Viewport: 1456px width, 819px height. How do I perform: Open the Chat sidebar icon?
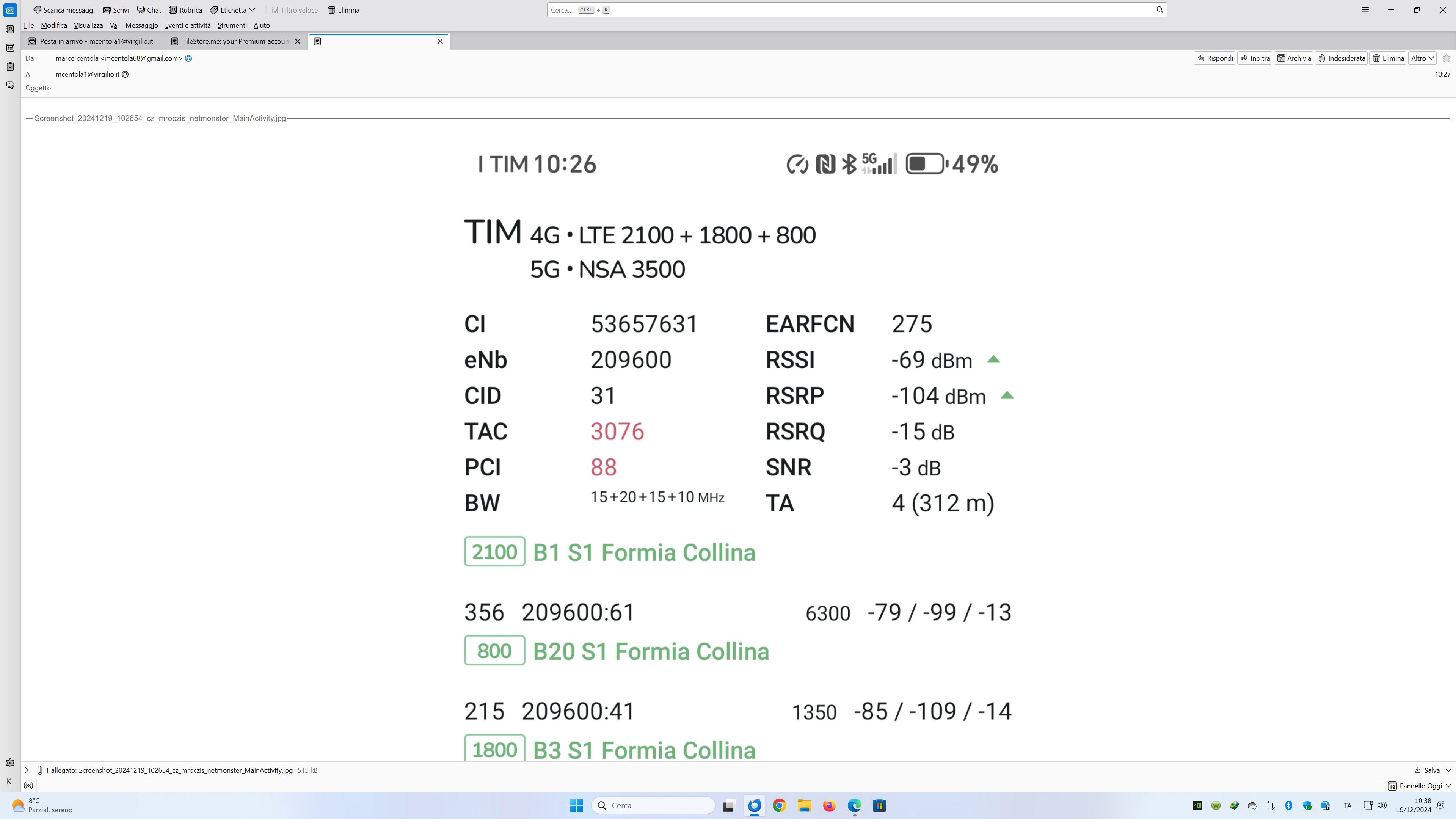click(x=10, y=85)
